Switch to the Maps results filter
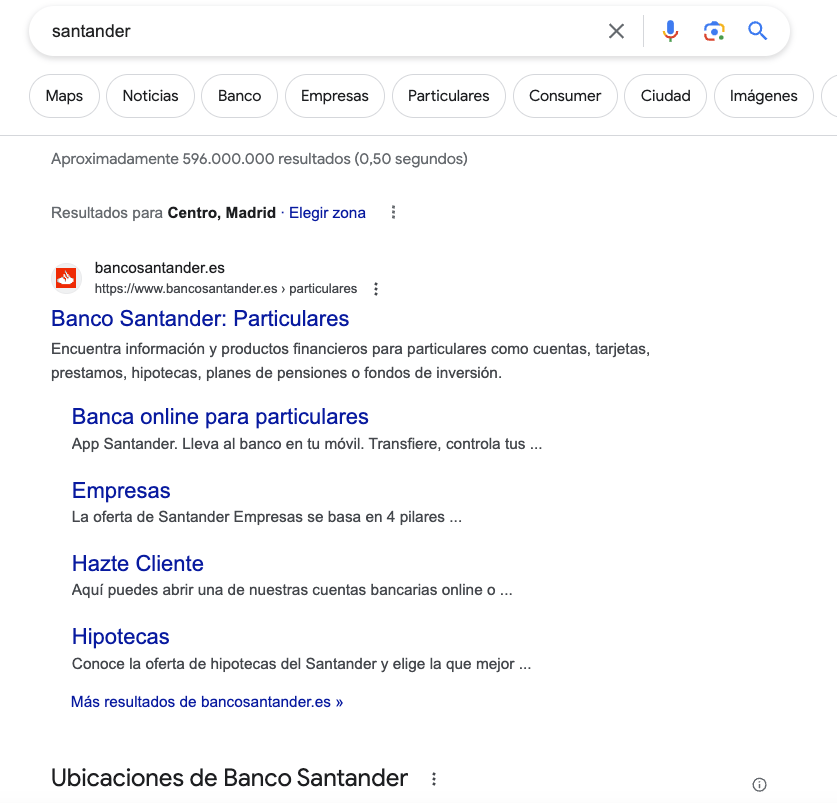Viewport: 837px width, 803px height. 64,96
